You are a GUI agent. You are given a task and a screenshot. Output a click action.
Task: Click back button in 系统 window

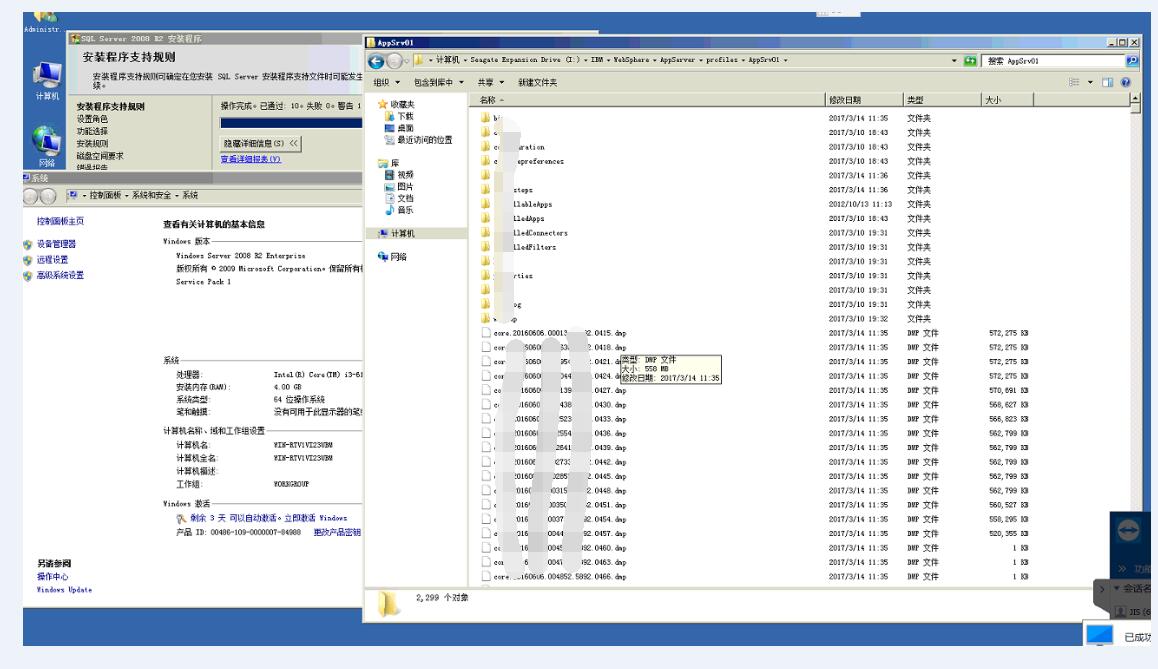(31, 196)
